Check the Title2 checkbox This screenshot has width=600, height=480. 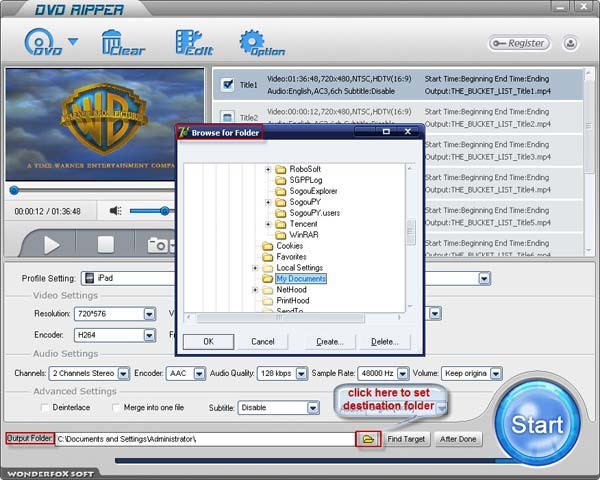tap(227, 117)
